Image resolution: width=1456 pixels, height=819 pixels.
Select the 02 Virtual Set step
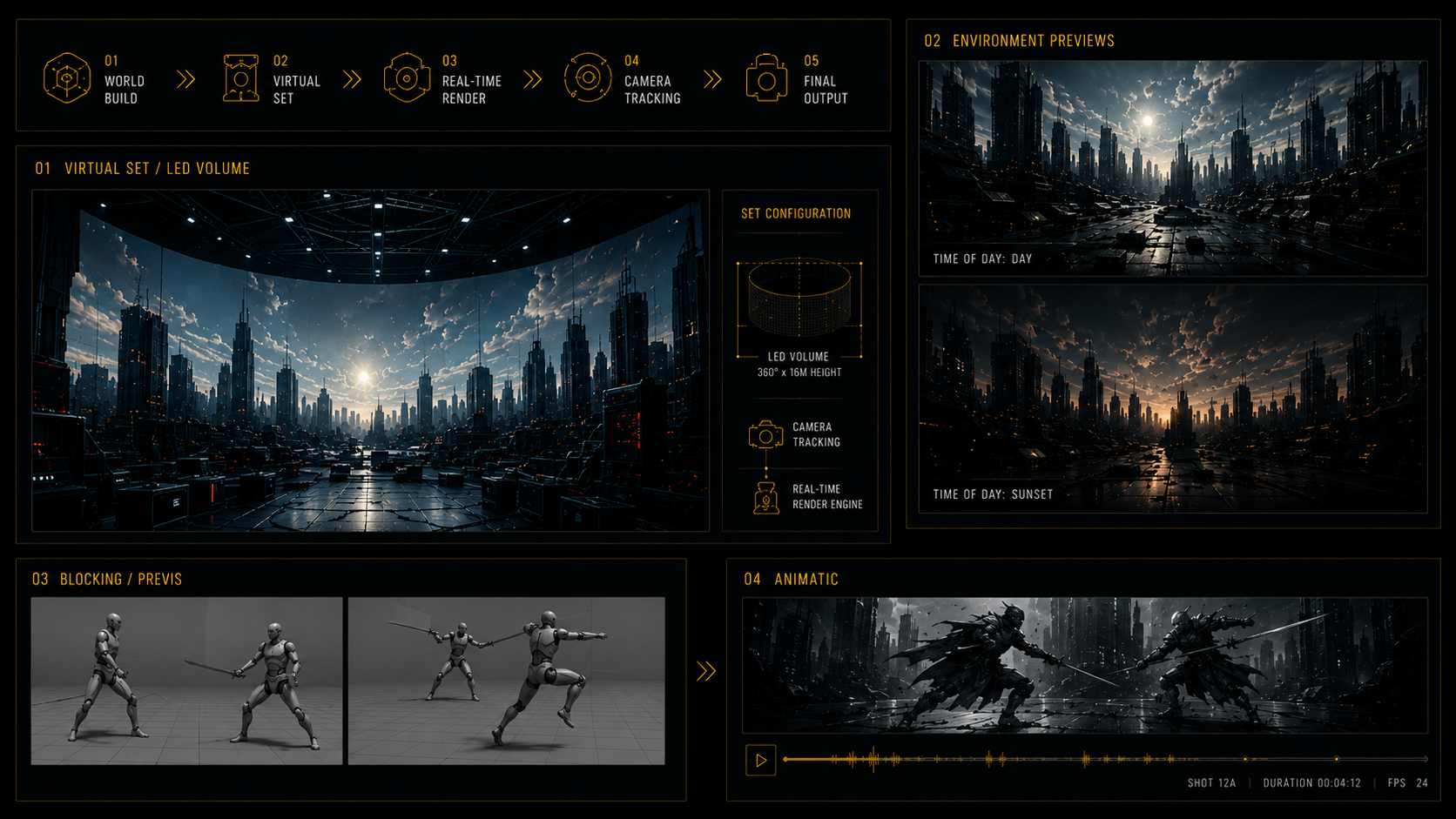pos(273,78)
